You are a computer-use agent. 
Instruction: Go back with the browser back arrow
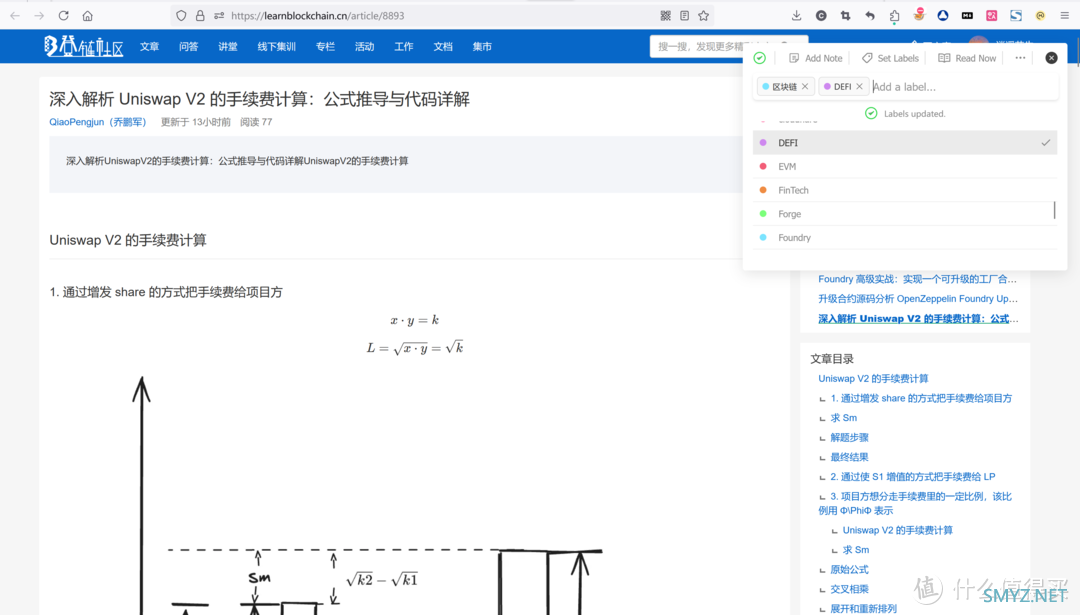click(14, 15)
